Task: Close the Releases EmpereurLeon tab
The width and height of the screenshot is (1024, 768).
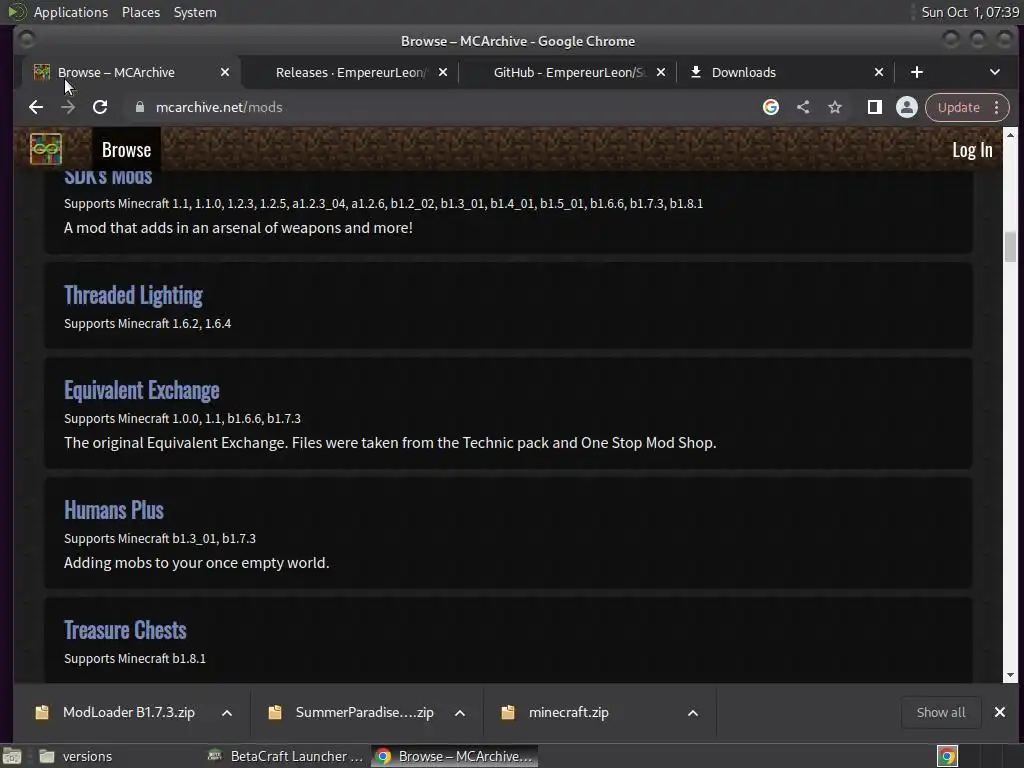Action: 443,72
